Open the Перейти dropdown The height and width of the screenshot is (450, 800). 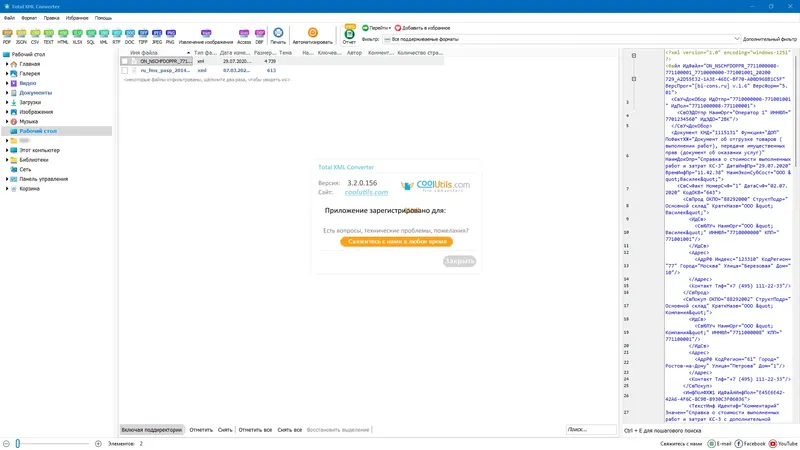click(377, 28)
